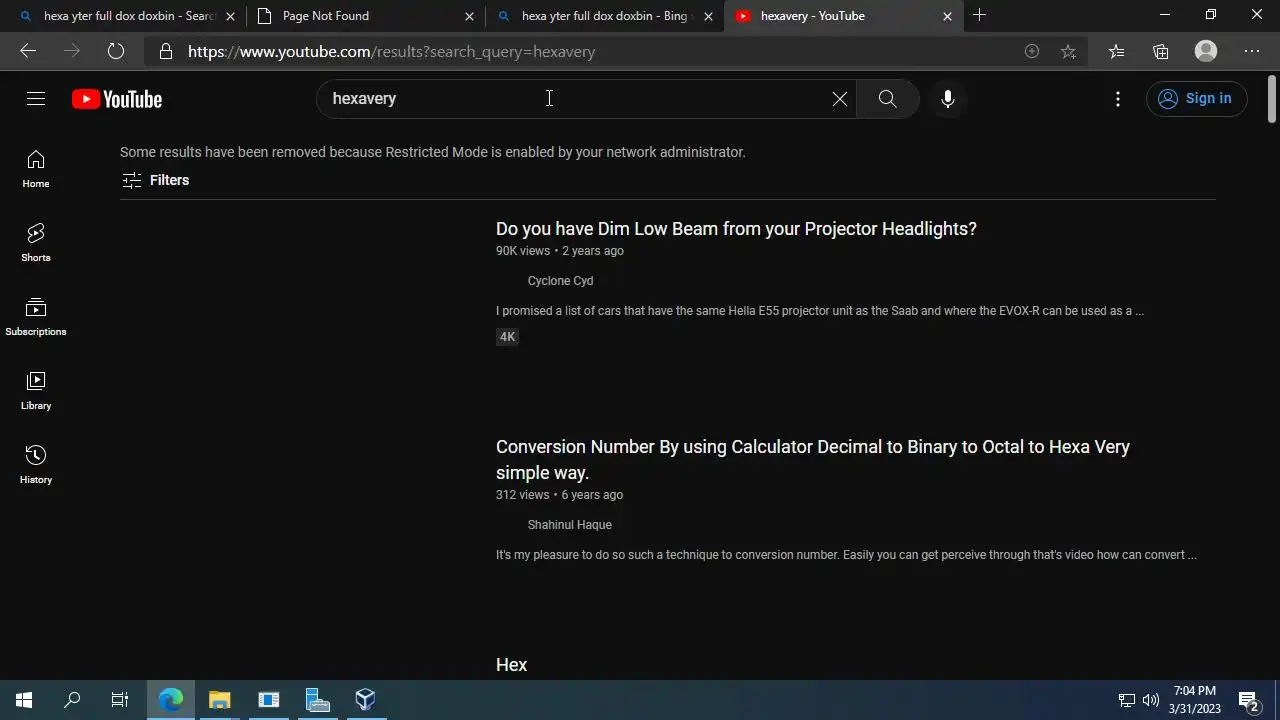Open Shahinul Haque channel
Screen dimensions: 1280x720
(x=570, y=525)
